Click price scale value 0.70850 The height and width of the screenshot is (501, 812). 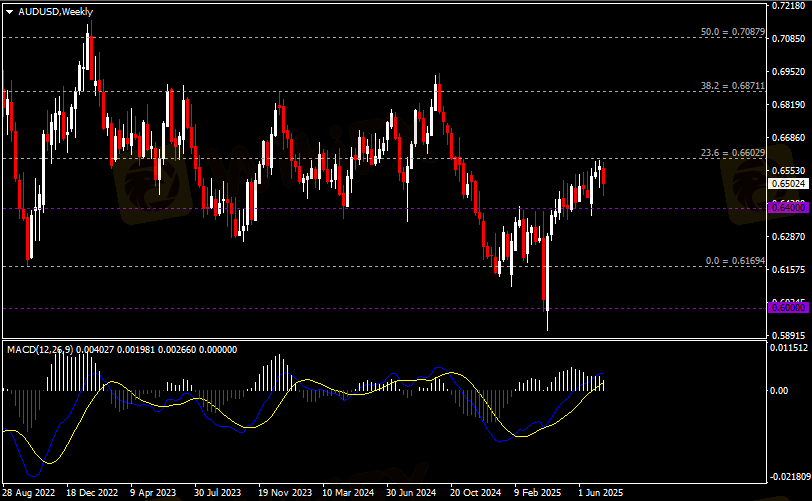[789, 39]
